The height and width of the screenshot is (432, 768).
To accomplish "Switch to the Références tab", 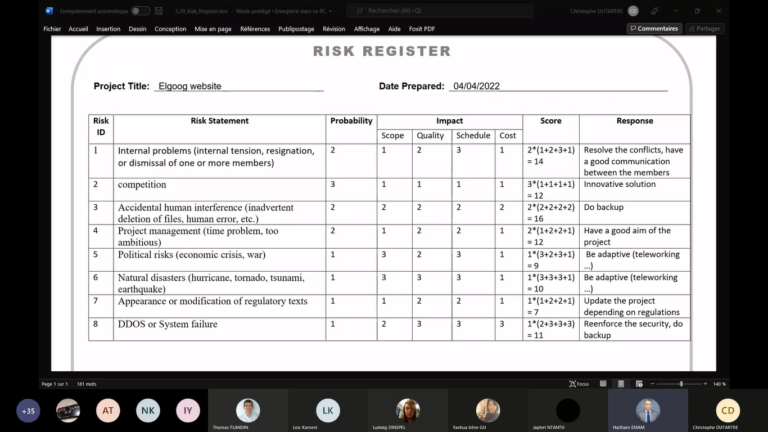I will pyautogui.click(x=255, y=29).
